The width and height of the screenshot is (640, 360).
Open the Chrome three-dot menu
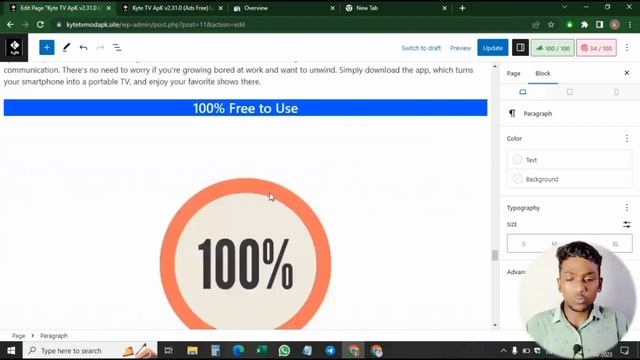[630, 24]
